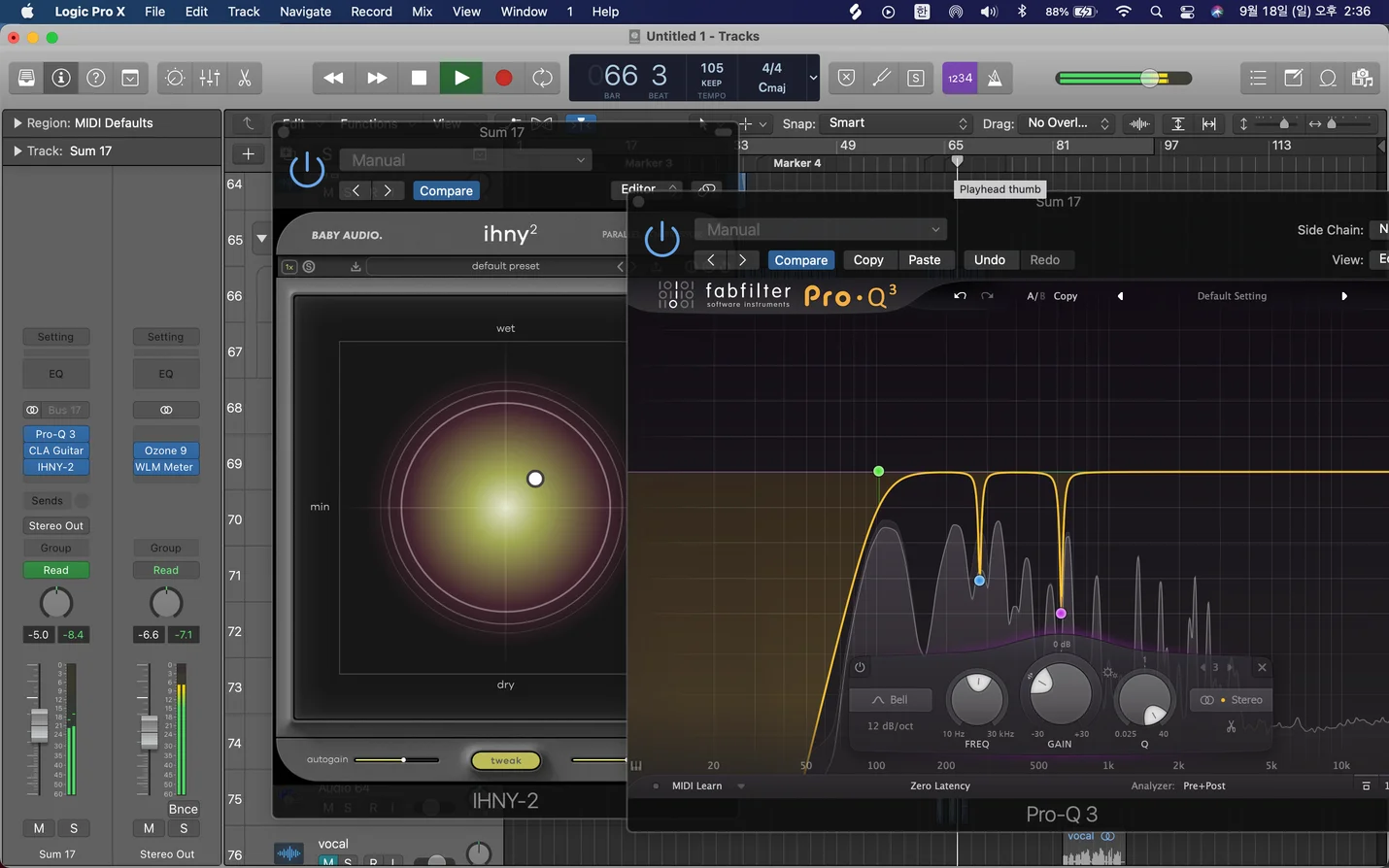The width and height of the screenshot is (1389, 868).
Task: Open the Pro-Q 3 insert slot on Sum 17
Action: click(x=55, y=434)
